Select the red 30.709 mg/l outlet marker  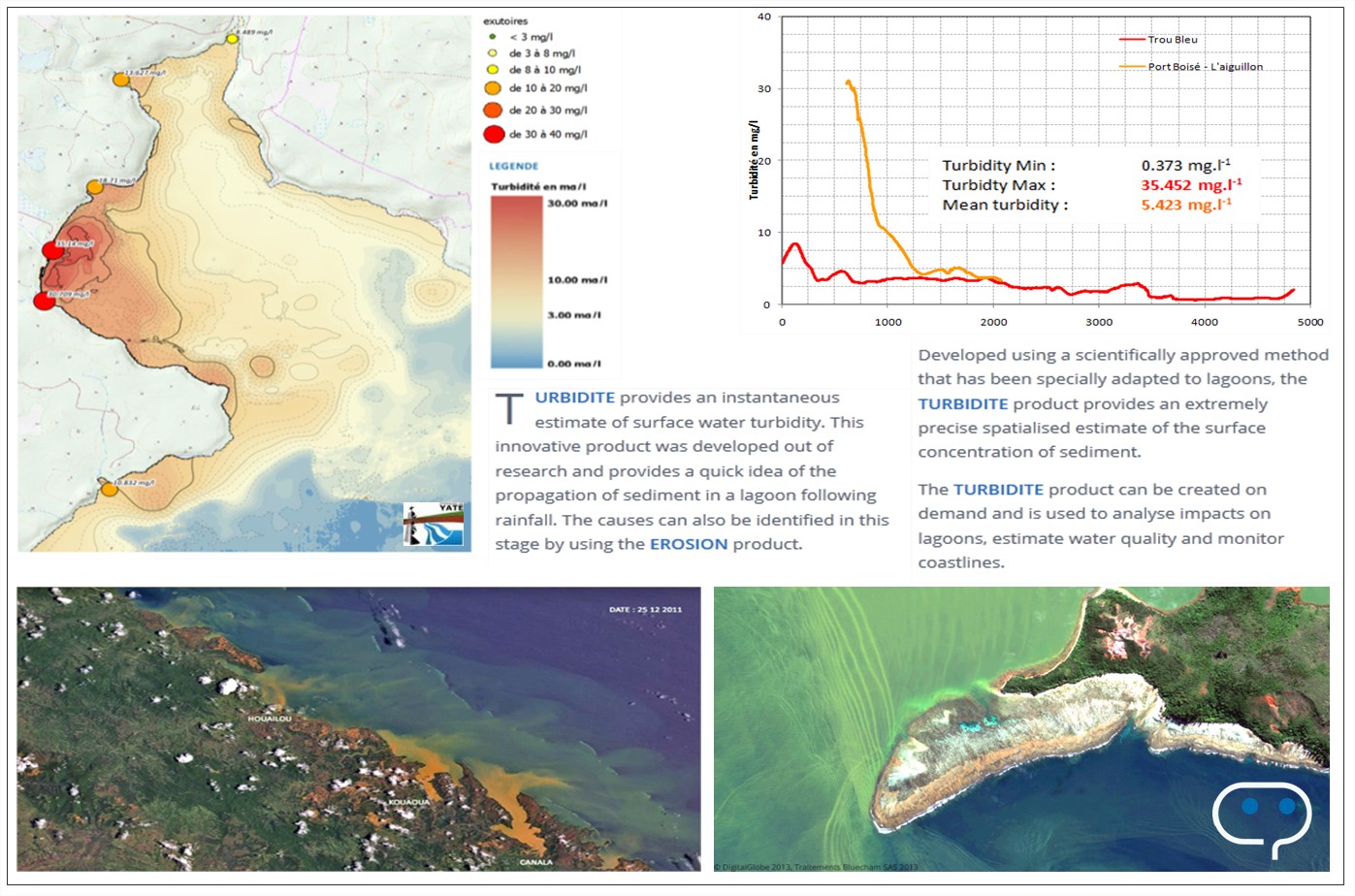(44, 301)
